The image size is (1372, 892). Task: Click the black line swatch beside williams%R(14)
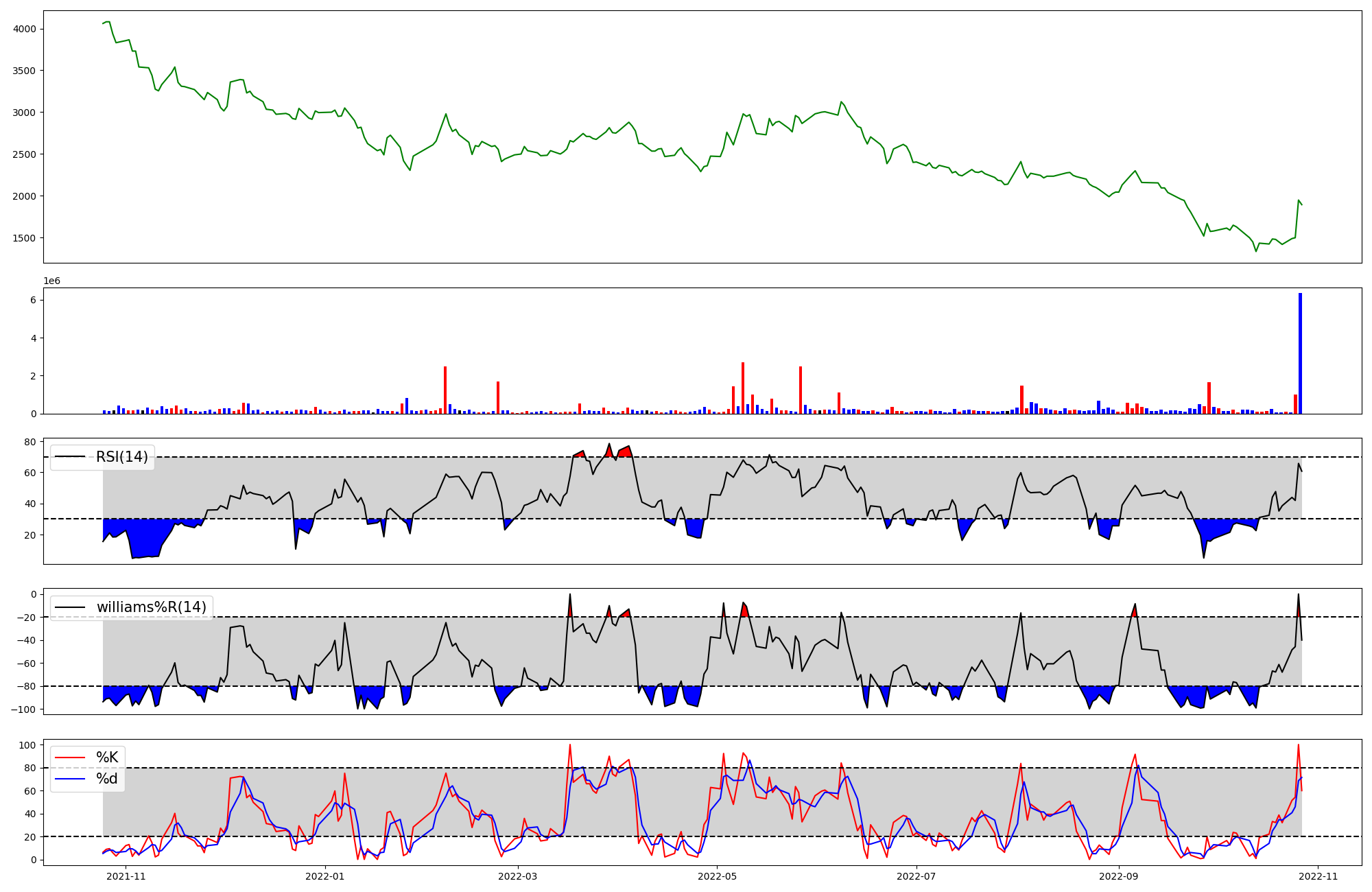70,607
